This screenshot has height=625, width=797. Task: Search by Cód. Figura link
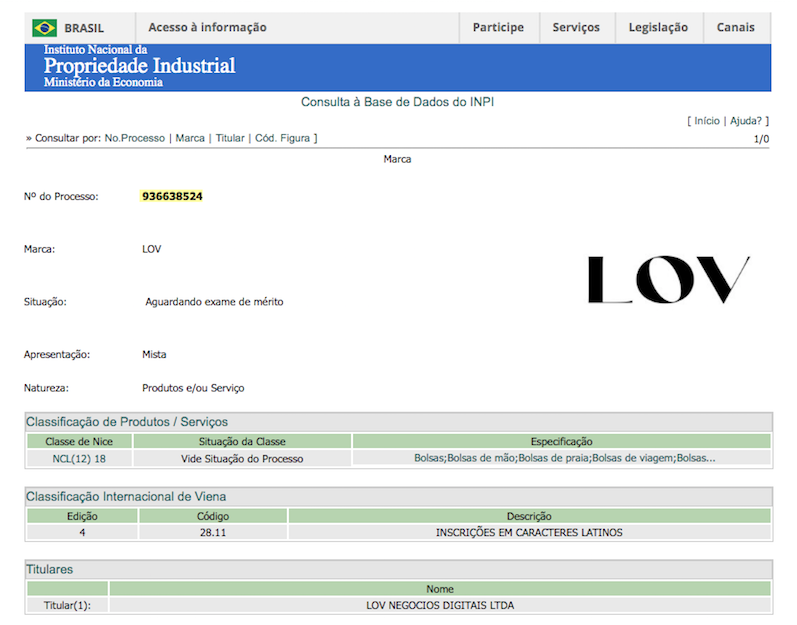pyautogui.click(x=282, y=138)
